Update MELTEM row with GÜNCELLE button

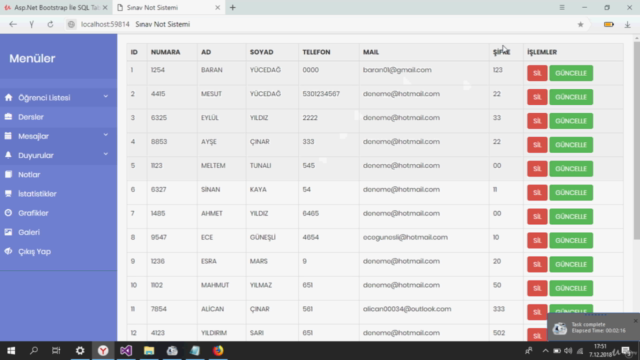(x=571, y=169)
